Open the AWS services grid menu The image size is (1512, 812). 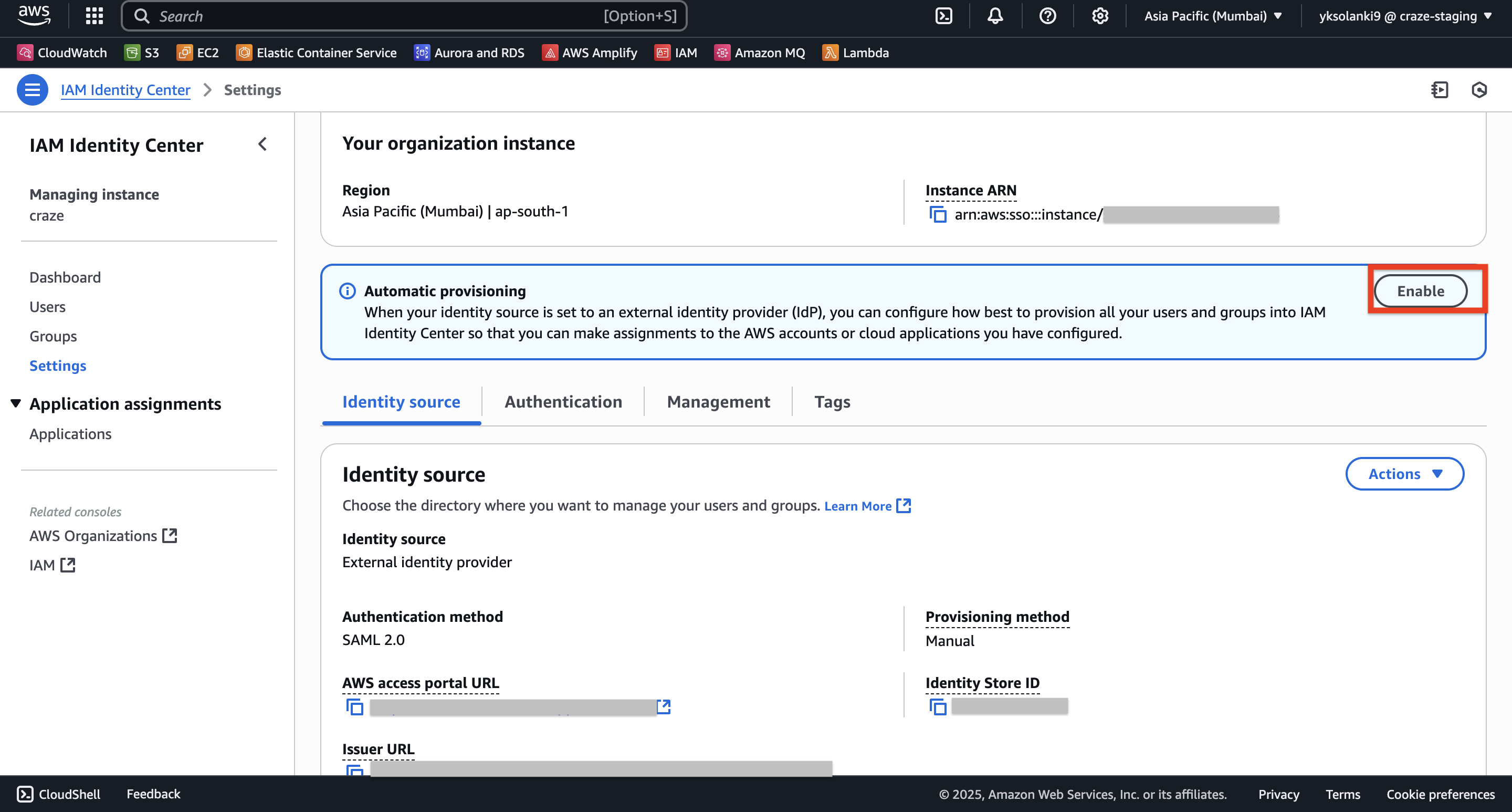pos(94,16)
